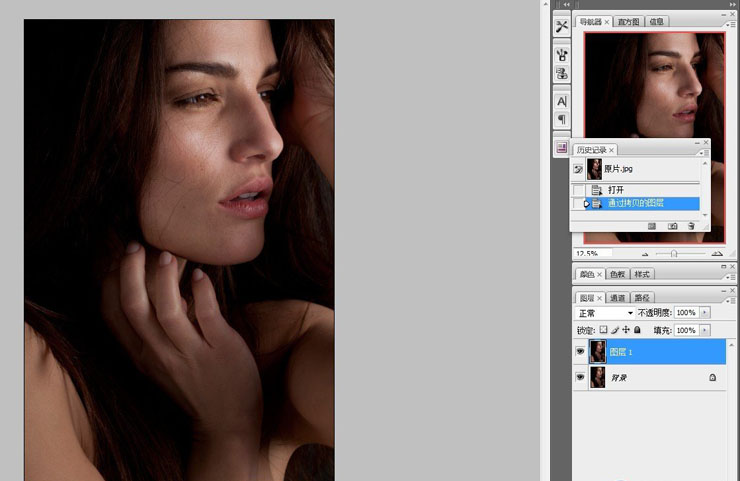740x481 pixels.
Task: Open the Brushes panel icon
Action: pyautogui.click(x=562, y=55)
